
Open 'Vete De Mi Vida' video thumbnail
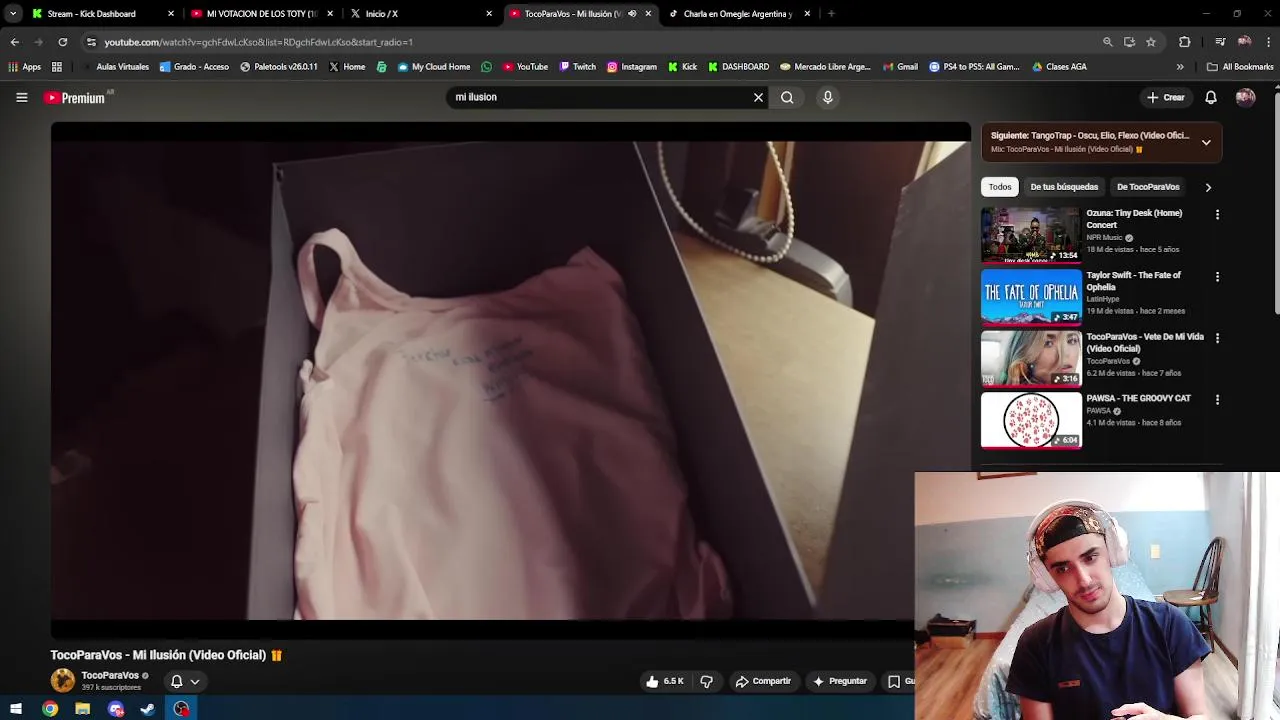1031,359
